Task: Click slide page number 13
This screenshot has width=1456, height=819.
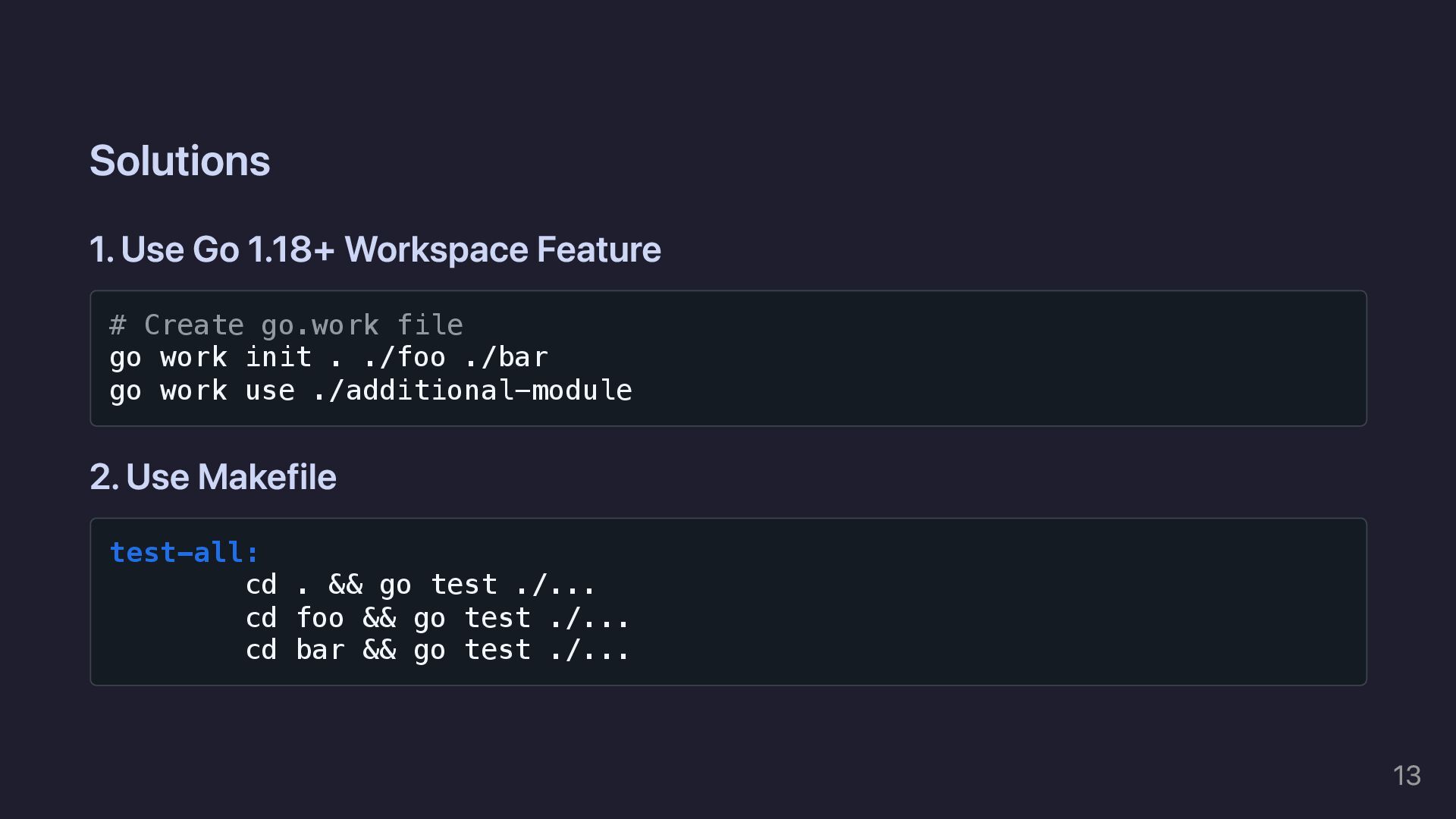Action: [x=1407, y=775]
